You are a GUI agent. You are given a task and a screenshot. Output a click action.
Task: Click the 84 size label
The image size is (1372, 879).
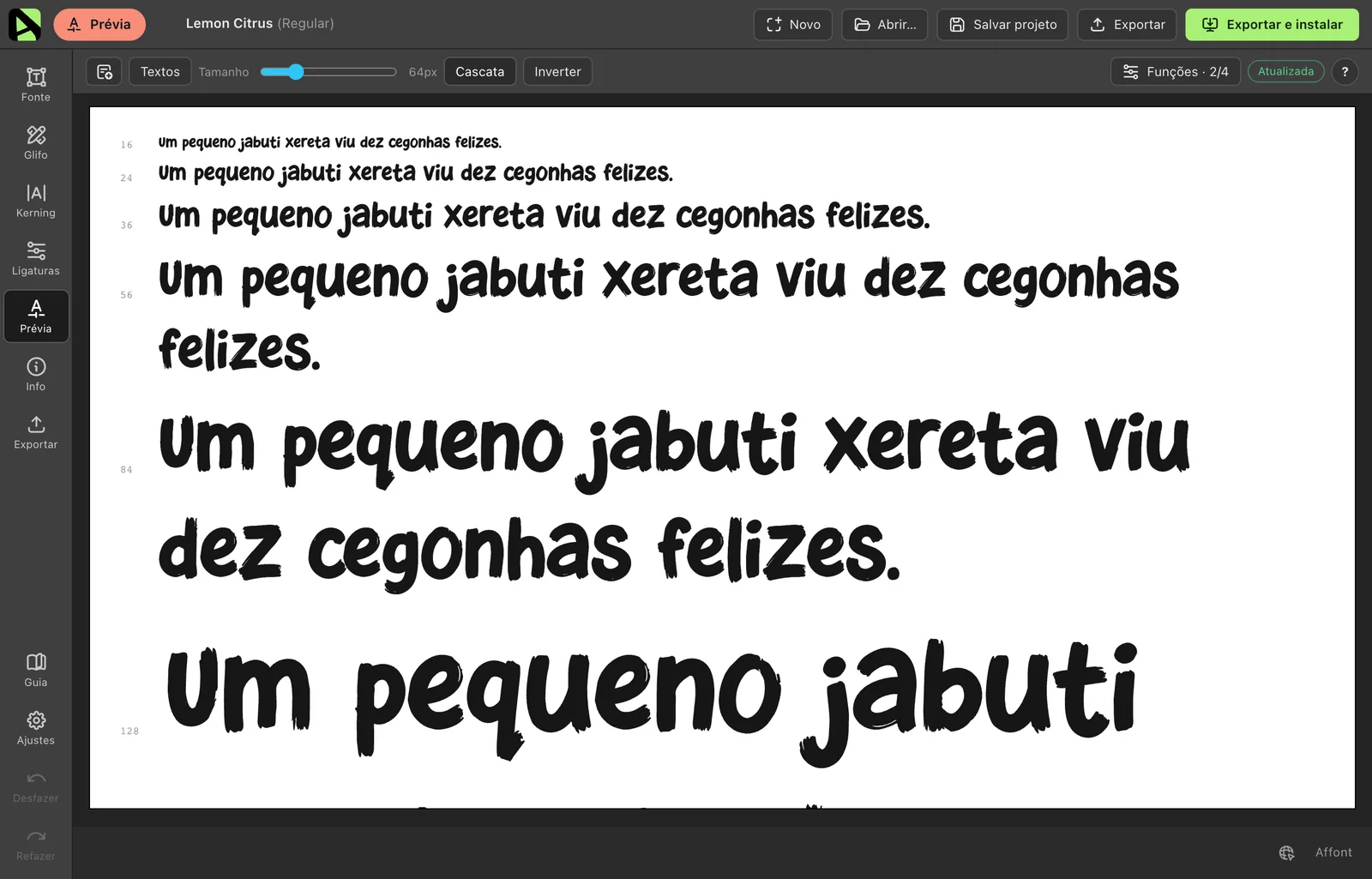pos(127,470)
